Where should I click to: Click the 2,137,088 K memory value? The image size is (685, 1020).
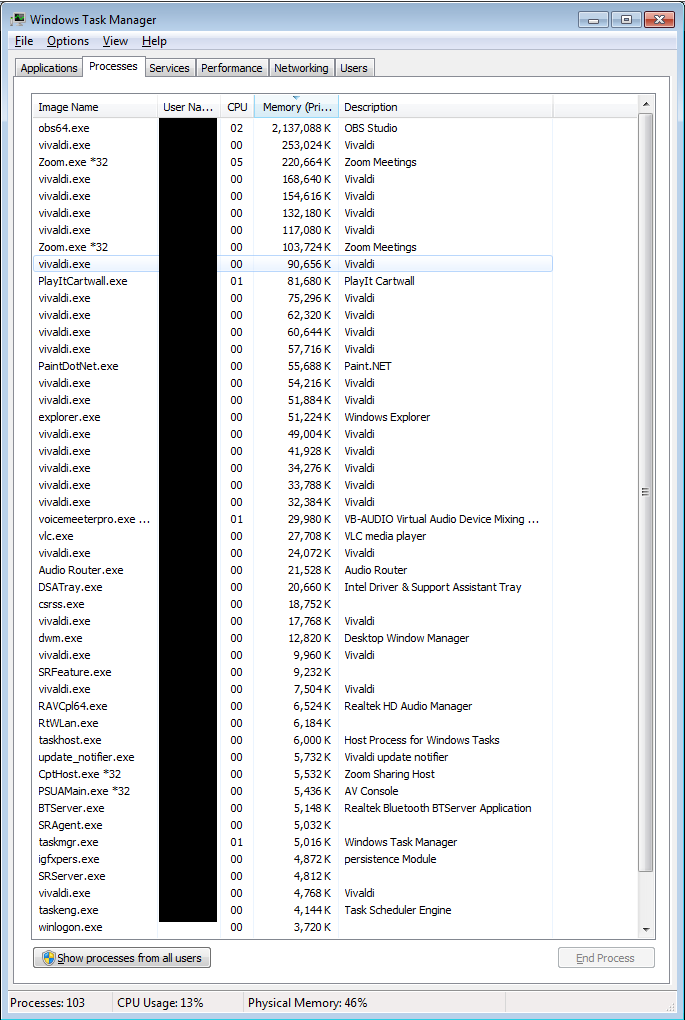[301, 128]
